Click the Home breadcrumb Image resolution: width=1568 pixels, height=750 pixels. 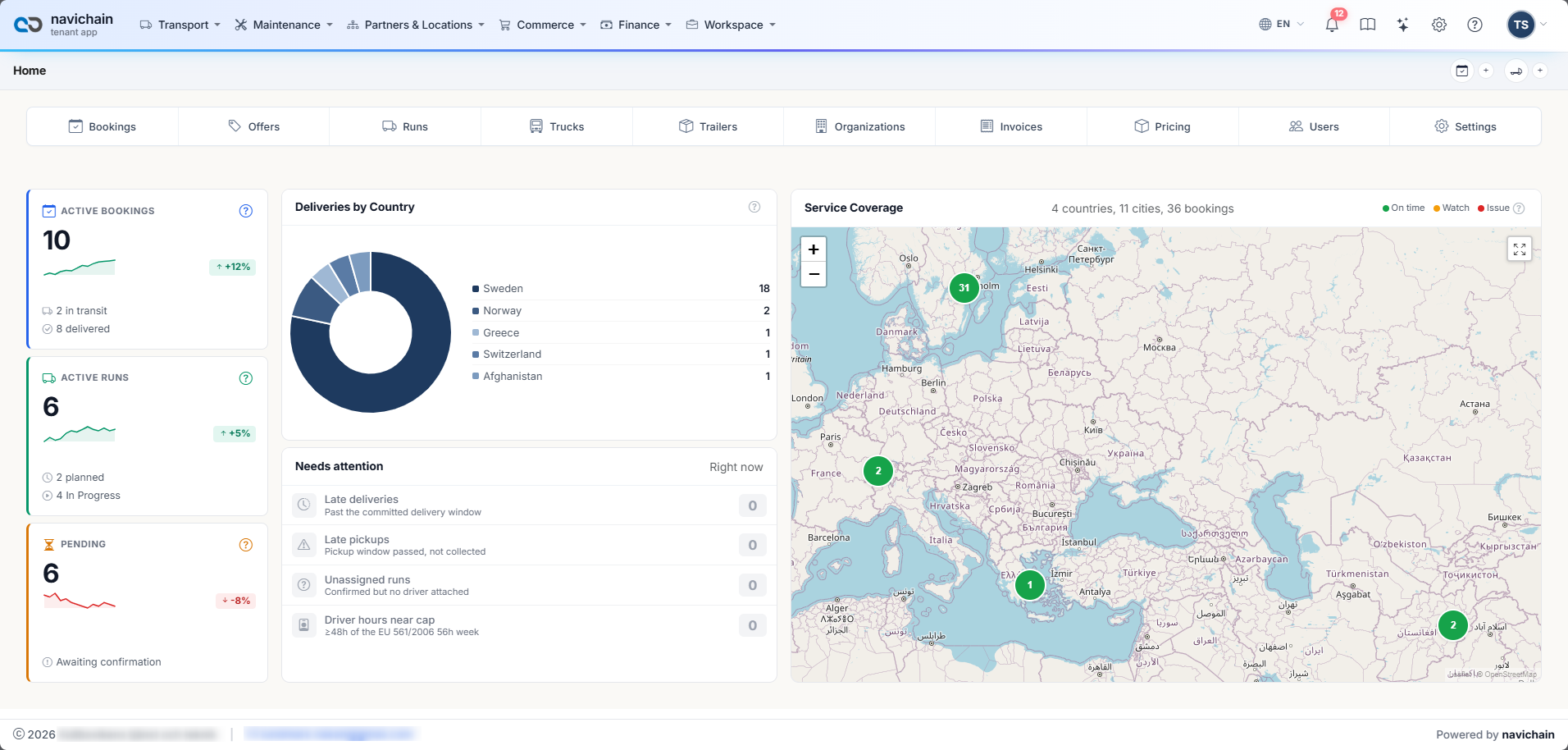coord(30,71)
